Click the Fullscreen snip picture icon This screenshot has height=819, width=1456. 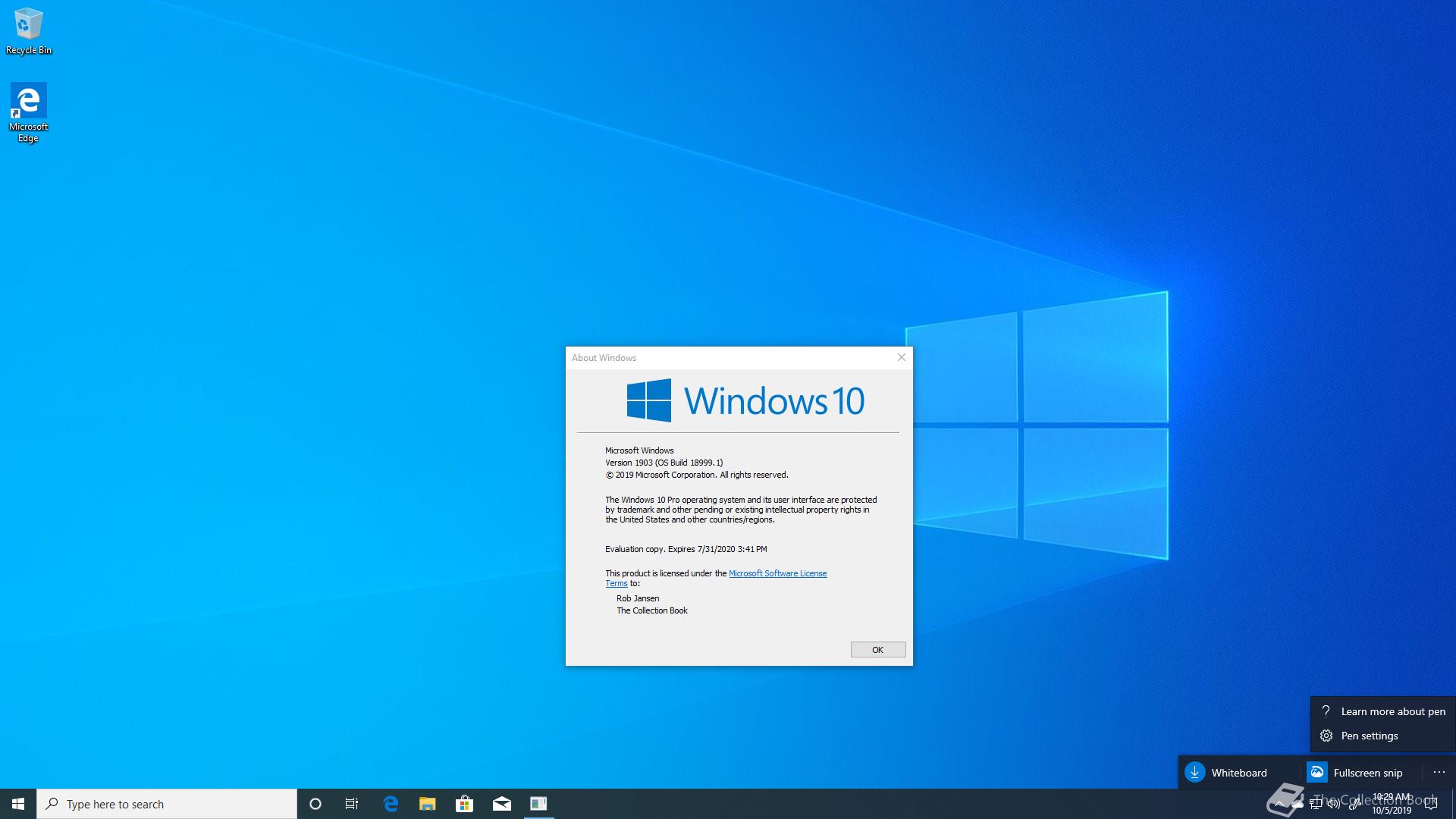[1317, 772]
